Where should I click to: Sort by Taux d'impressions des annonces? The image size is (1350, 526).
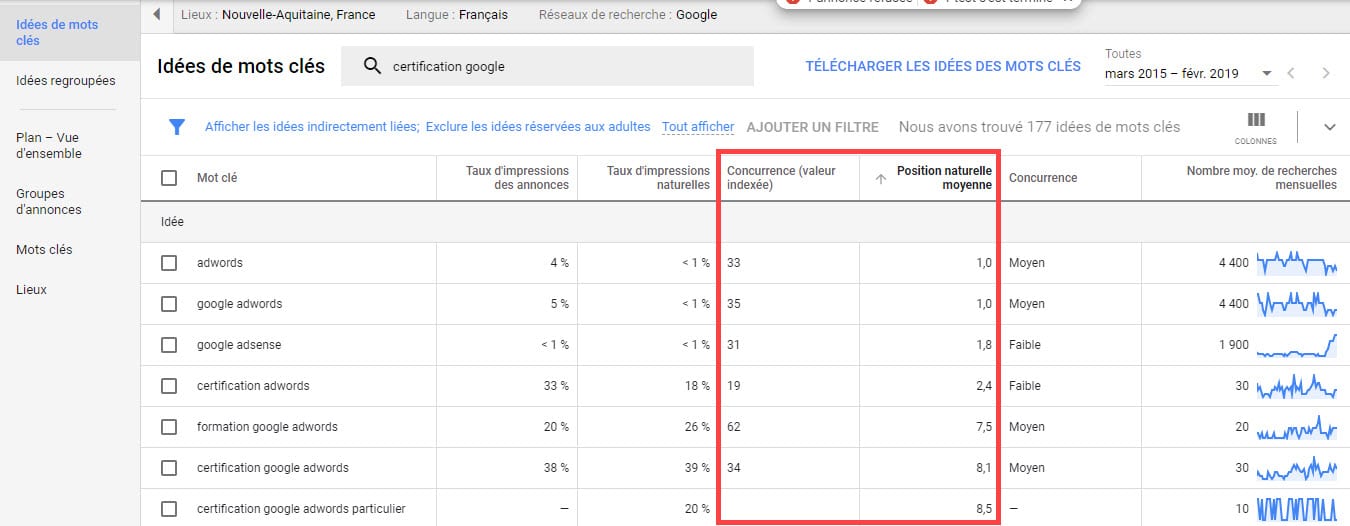click(517, 178)
